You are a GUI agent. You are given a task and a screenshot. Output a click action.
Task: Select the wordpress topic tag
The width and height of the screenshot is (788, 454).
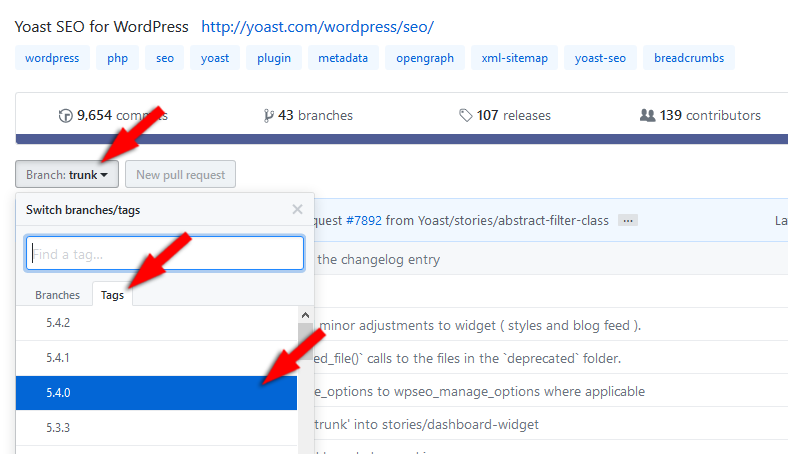click(x=52, y=58)
